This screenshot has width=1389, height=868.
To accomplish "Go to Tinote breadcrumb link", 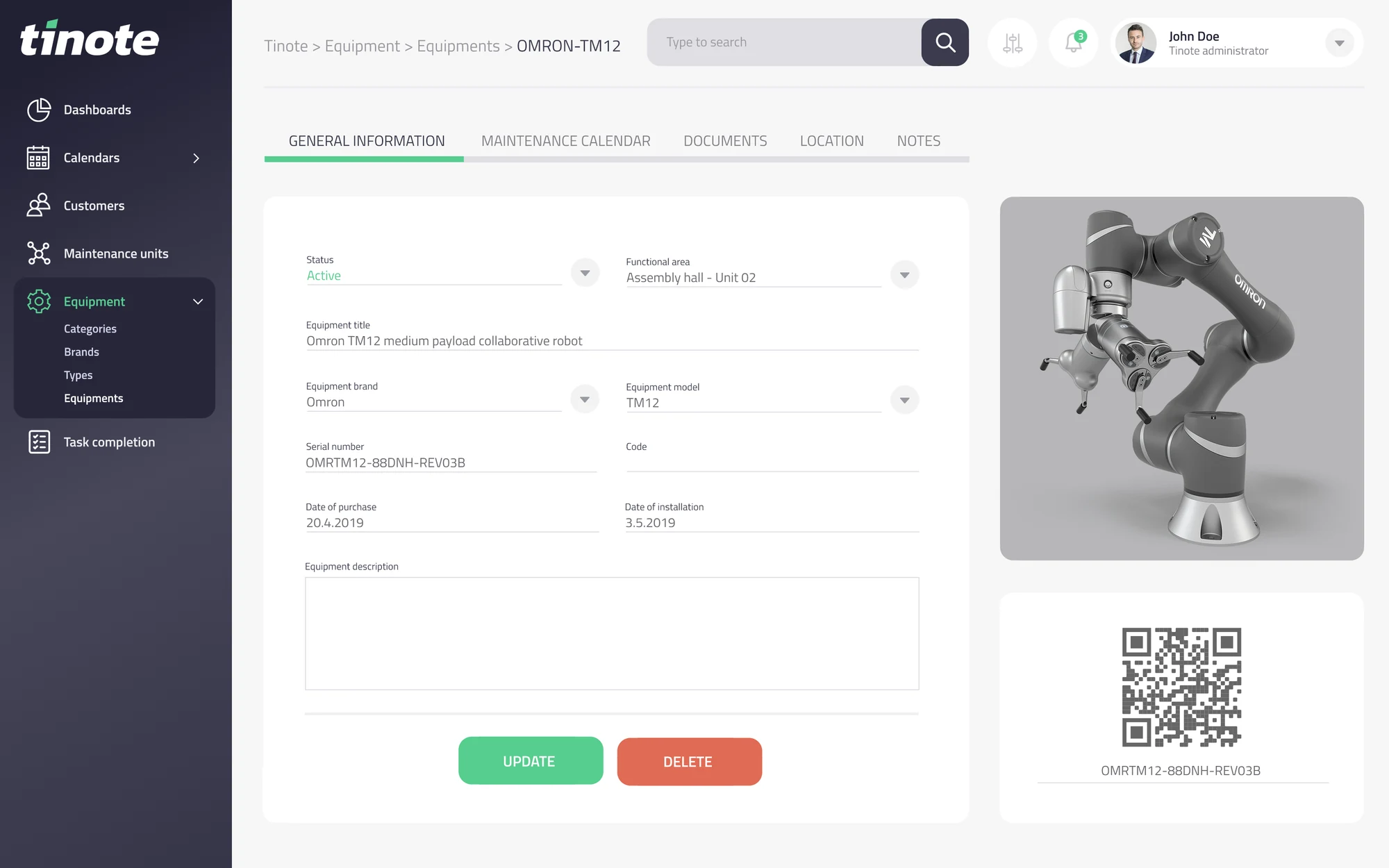I will pos(285,46).
